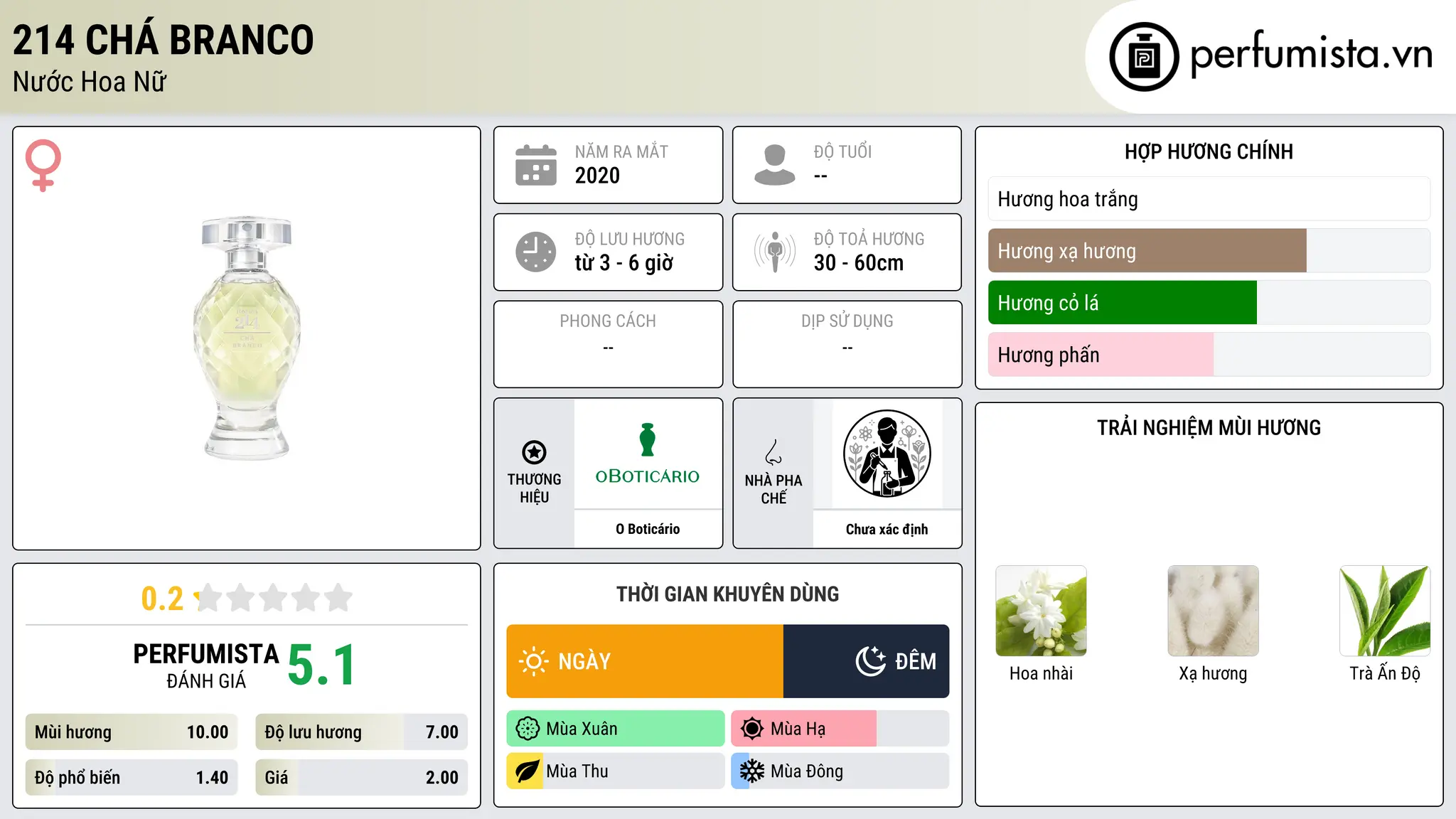
Task: Select the green Hương cỏ lá accord bar
Action: (x=1209, y=303)
